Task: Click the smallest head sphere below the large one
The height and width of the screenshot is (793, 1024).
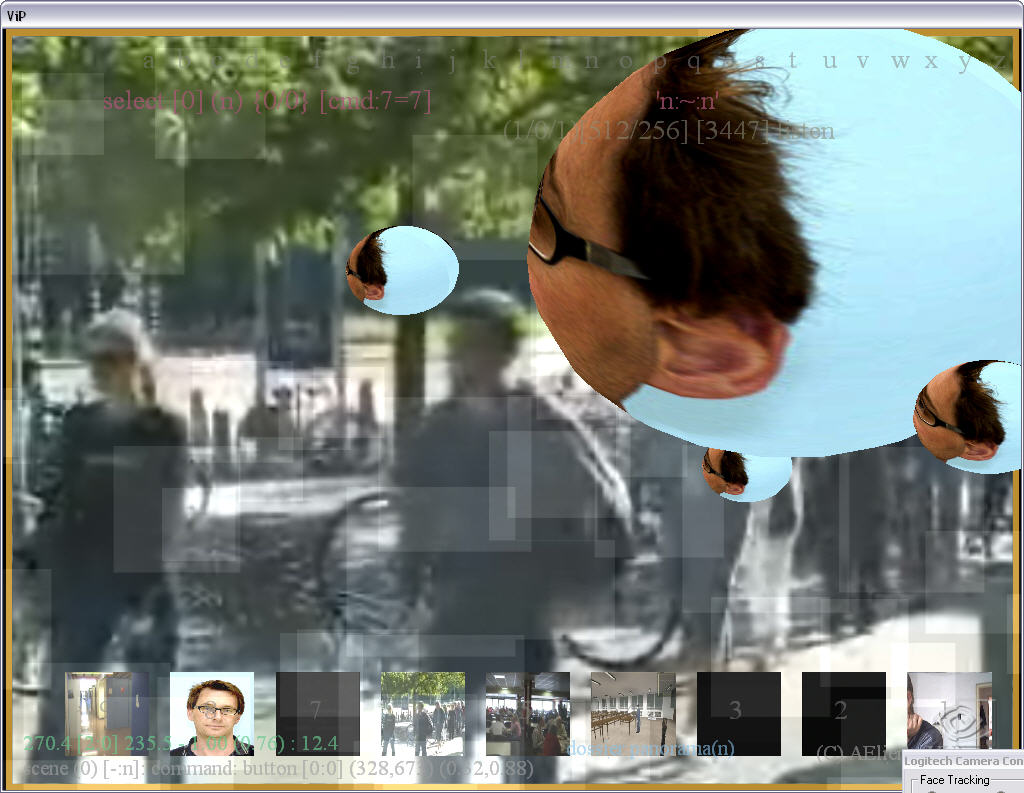Action: 747,474
